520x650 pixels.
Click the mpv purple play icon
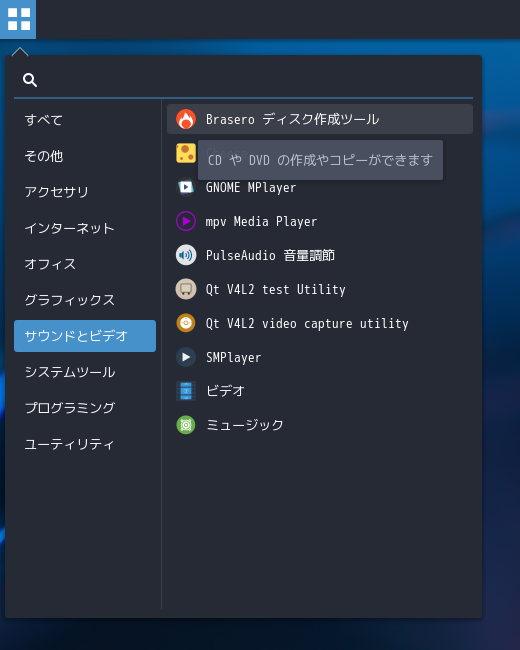[x=186, y=221]
